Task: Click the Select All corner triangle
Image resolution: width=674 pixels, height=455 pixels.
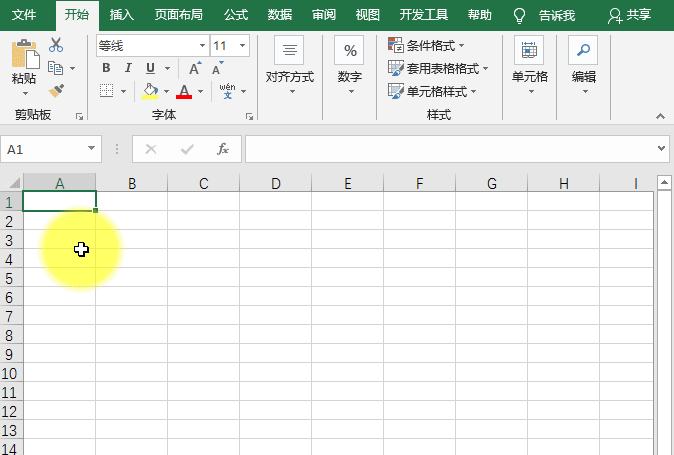Action: pyautogui.click(x=13, y=183)
